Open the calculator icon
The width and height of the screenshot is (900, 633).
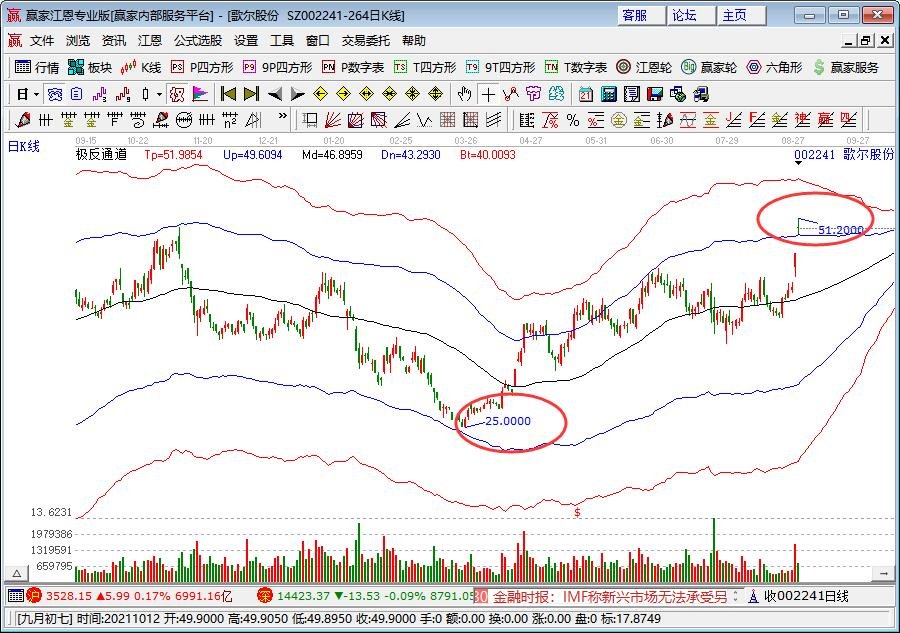(609, 94)
